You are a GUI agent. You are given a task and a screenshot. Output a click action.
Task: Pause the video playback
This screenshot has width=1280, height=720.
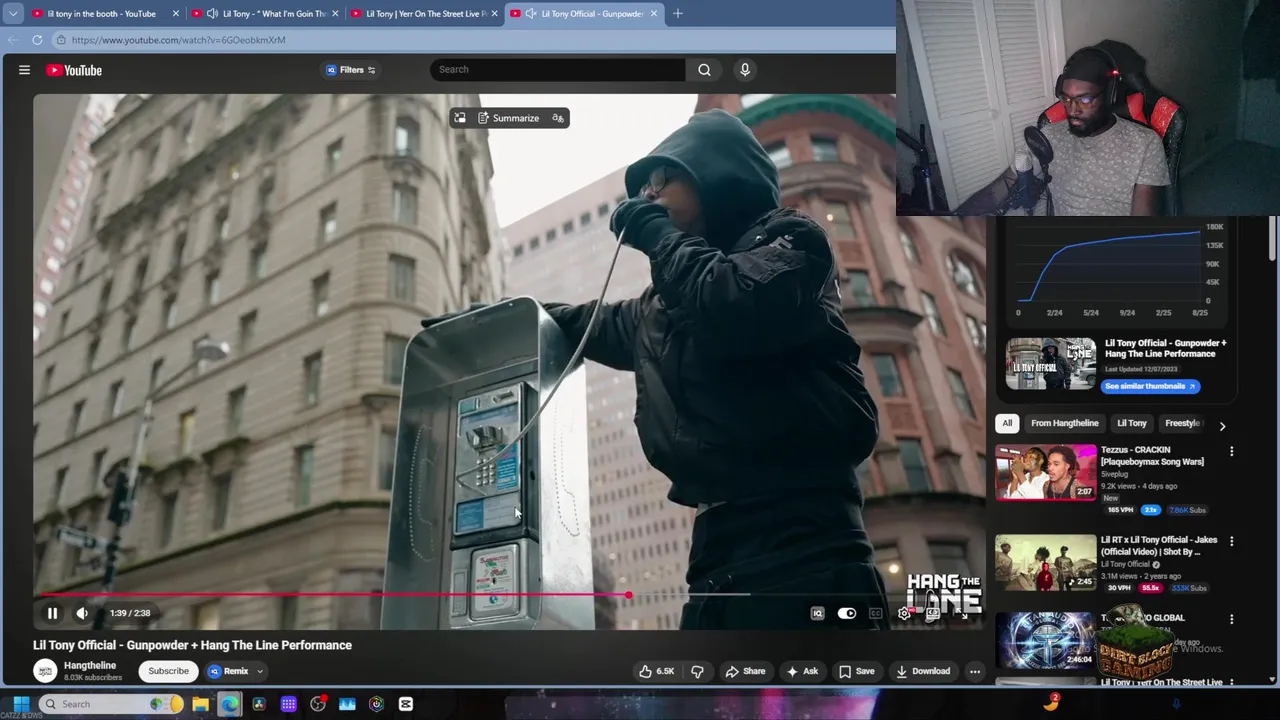[52, 613]
